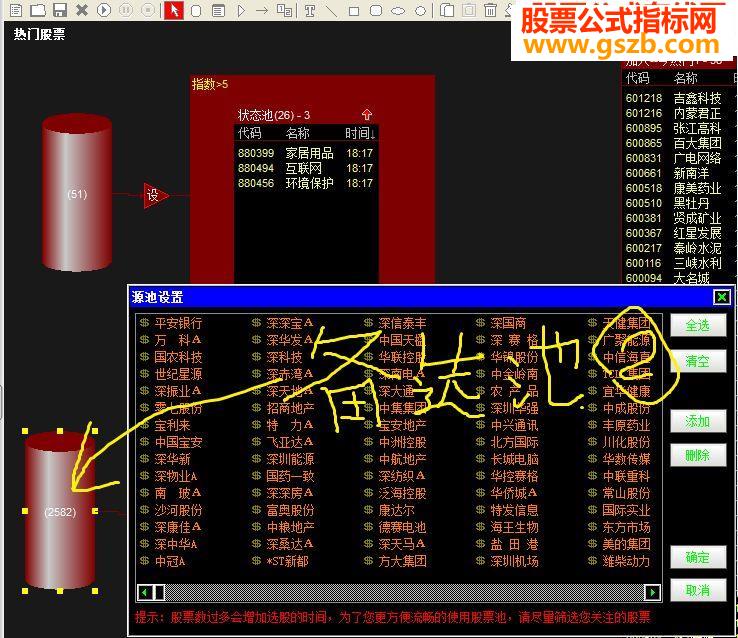Select 600831 广电网络 in right list
Image resolution: width=738 pixels, height=638 pixels.
point(674,158)
